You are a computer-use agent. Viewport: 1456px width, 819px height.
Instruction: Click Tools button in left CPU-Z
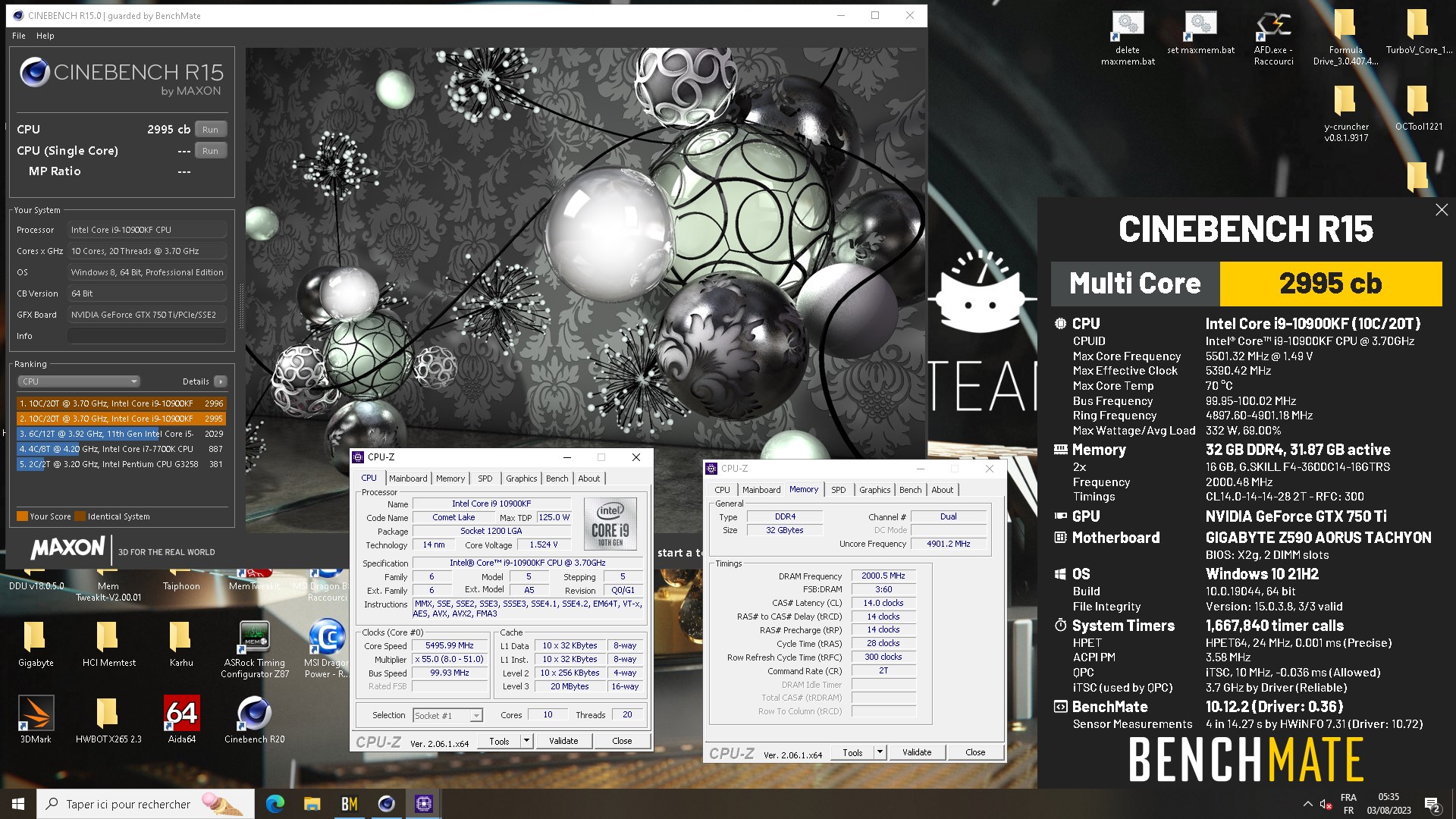(x=500, y=741)
